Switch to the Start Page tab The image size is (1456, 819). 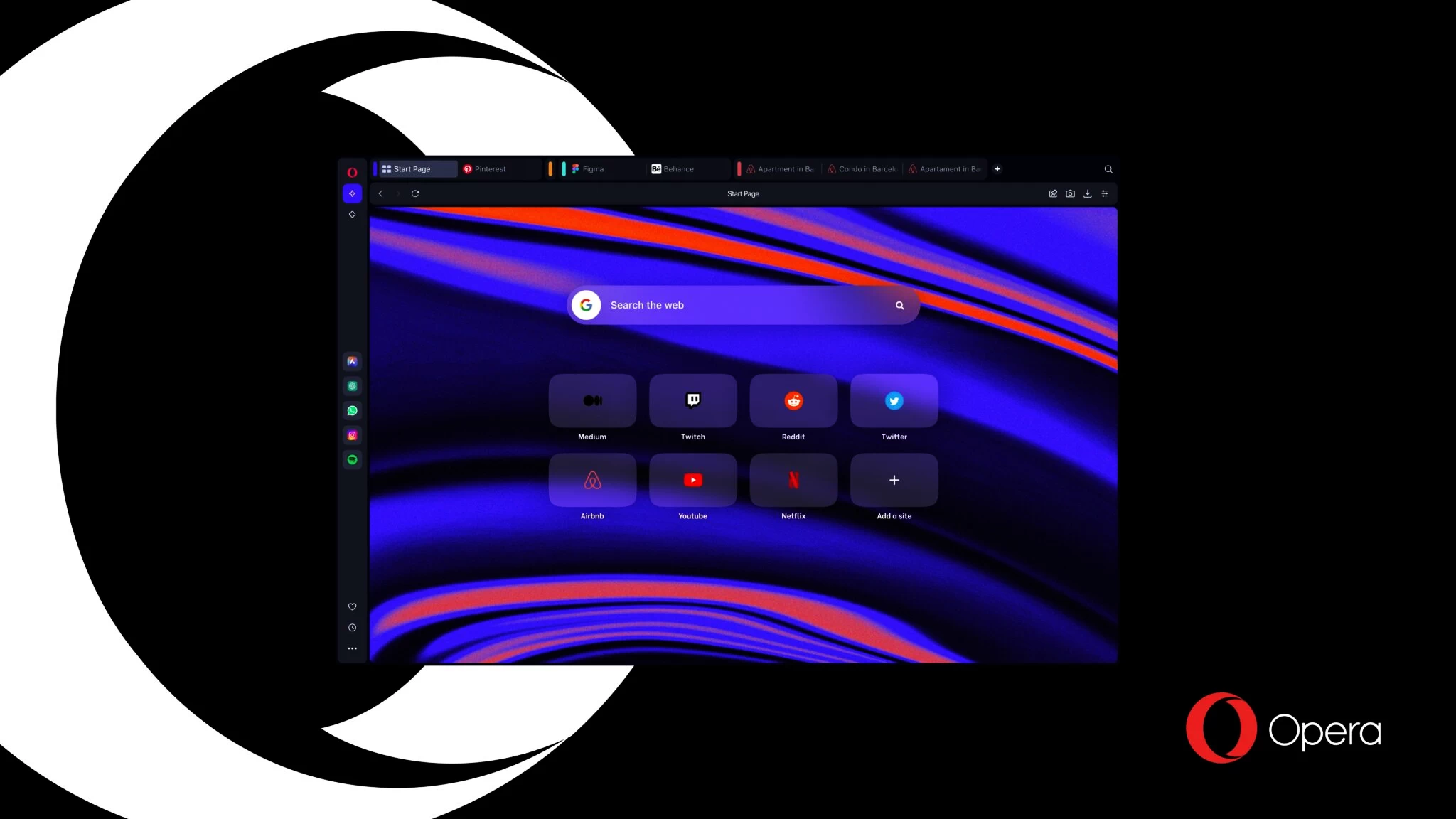pos(418,169)
